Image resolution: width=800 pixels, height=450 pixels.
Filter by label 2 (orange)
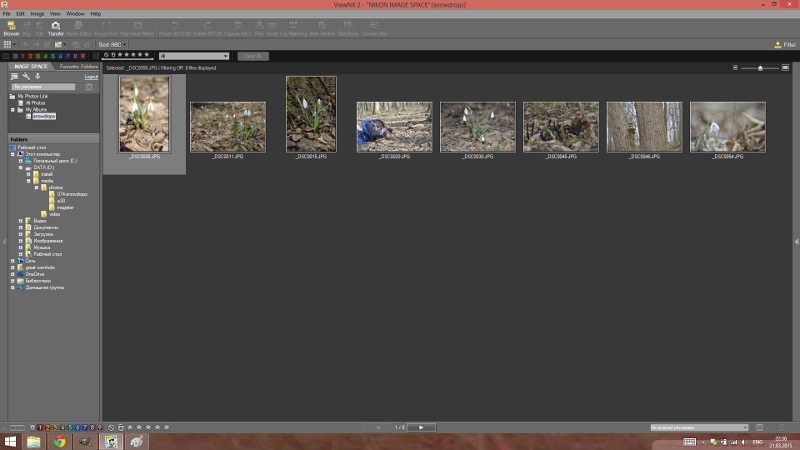coord(30,56)
